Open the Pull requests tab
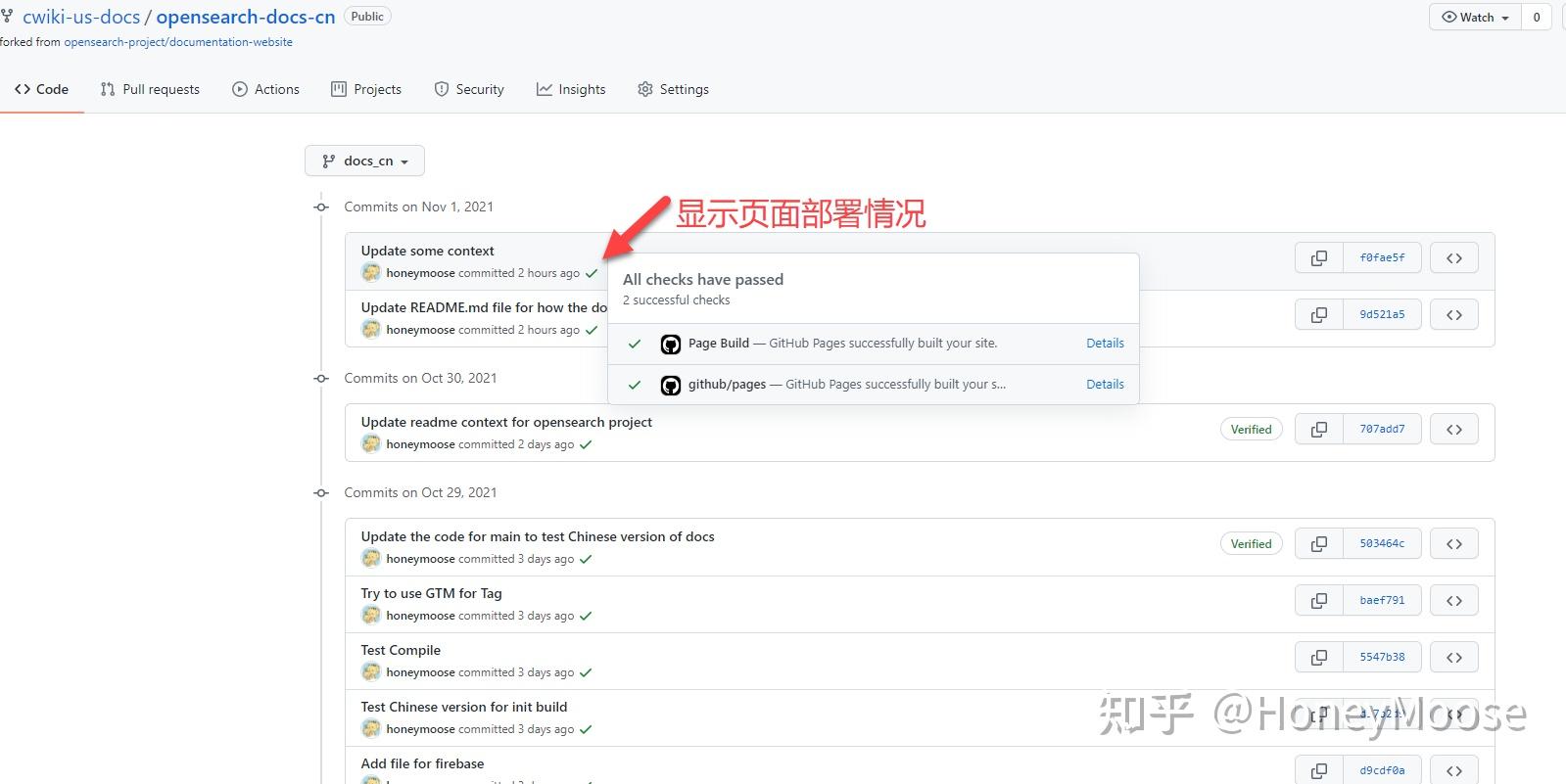Image resolution: width=1566 pixels, height=784 pixels. pyautogui.click(x=150, y=89)
